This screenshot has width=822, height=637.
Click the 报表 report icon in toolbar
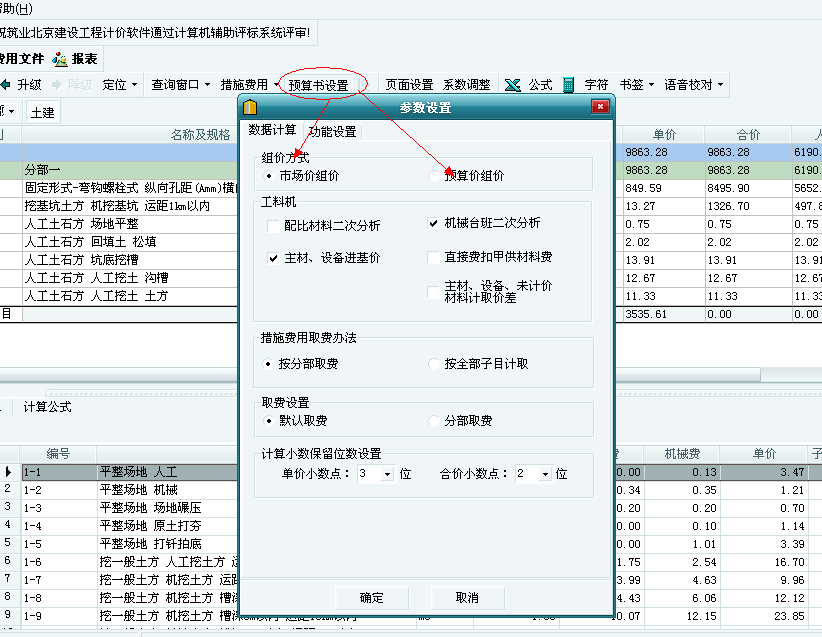61,59
